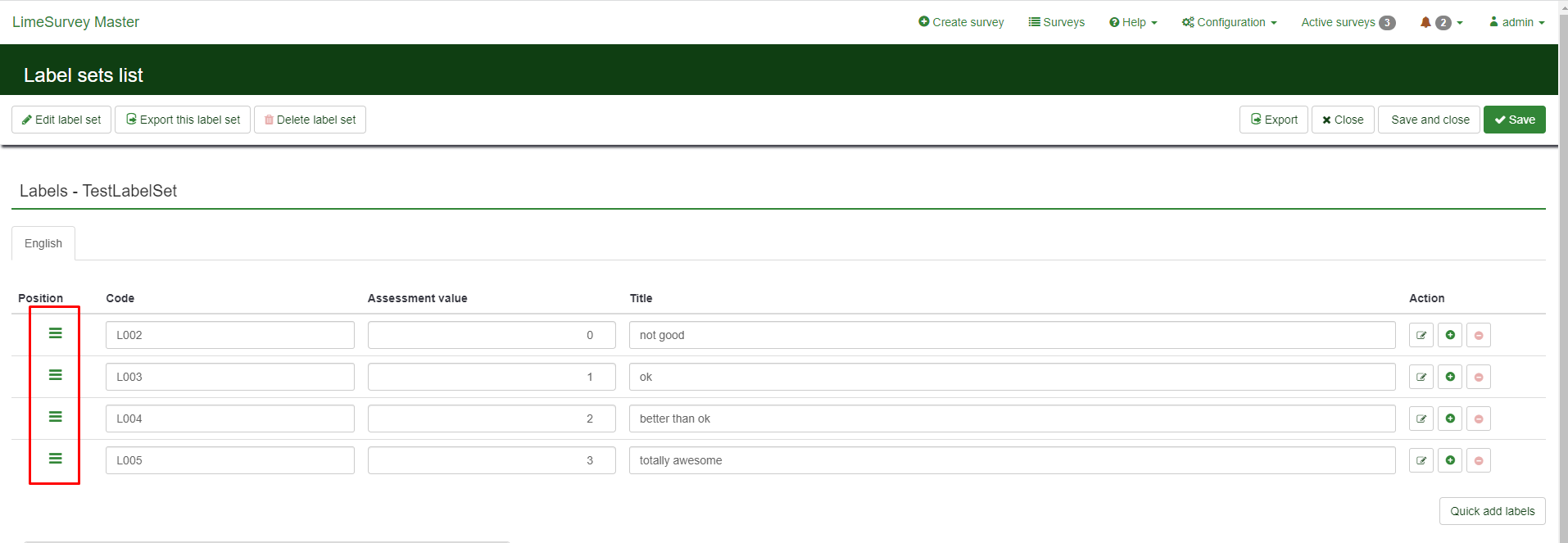
Task: Focus the Title field containing 'totally awesome'
Action: (1012, 460)
